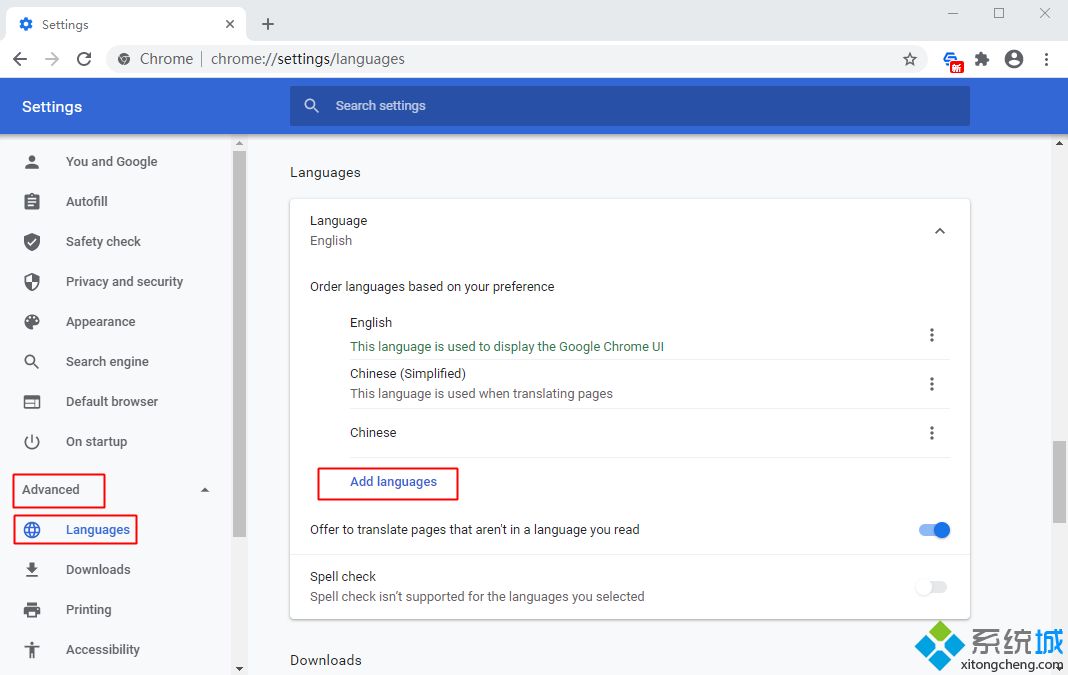Click the Add languages button
This screenshot has width=1068, height=675.
tap(394, 482)
